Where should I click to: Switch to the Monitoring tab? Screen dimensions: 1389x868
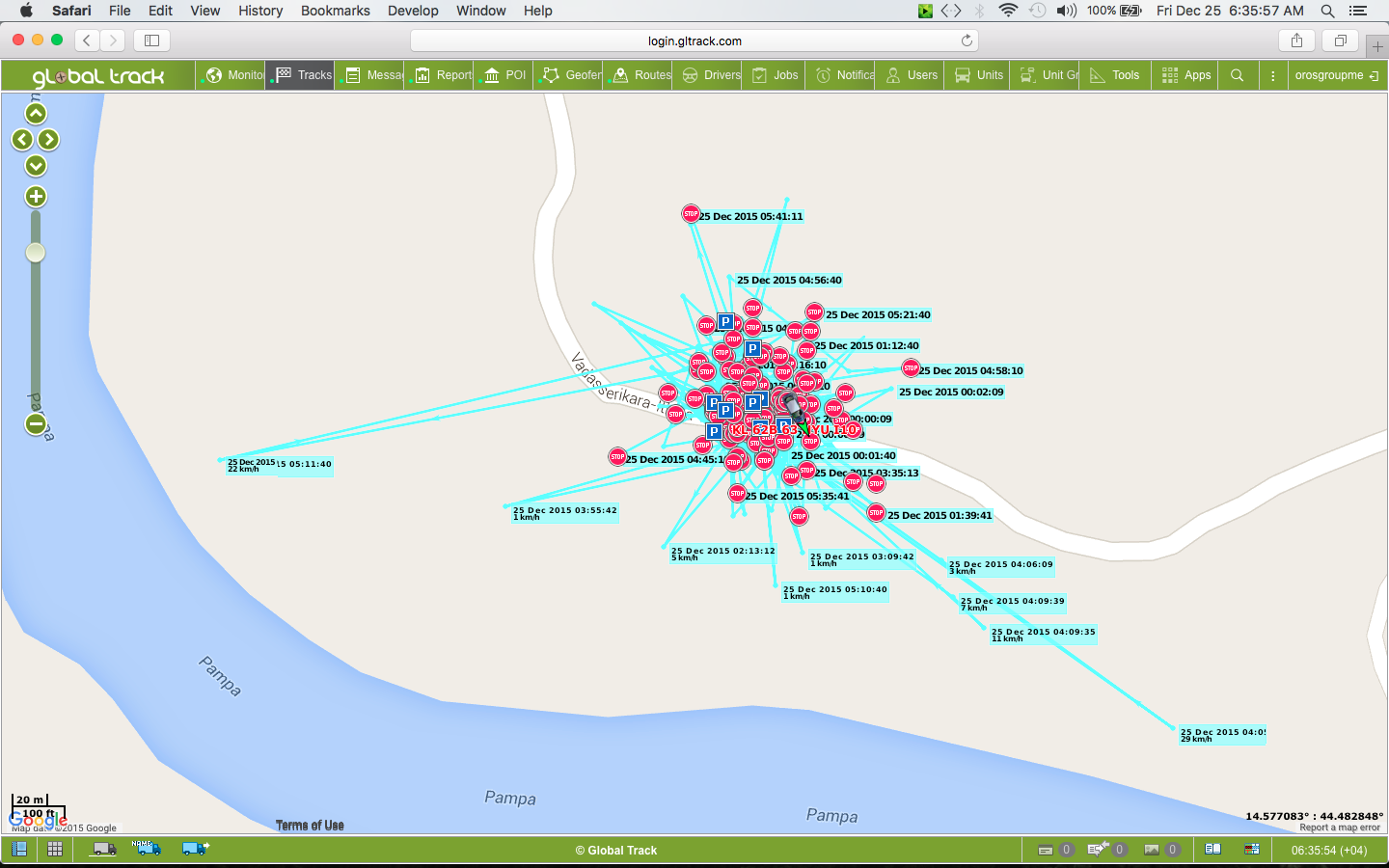(x=234, y=75)
